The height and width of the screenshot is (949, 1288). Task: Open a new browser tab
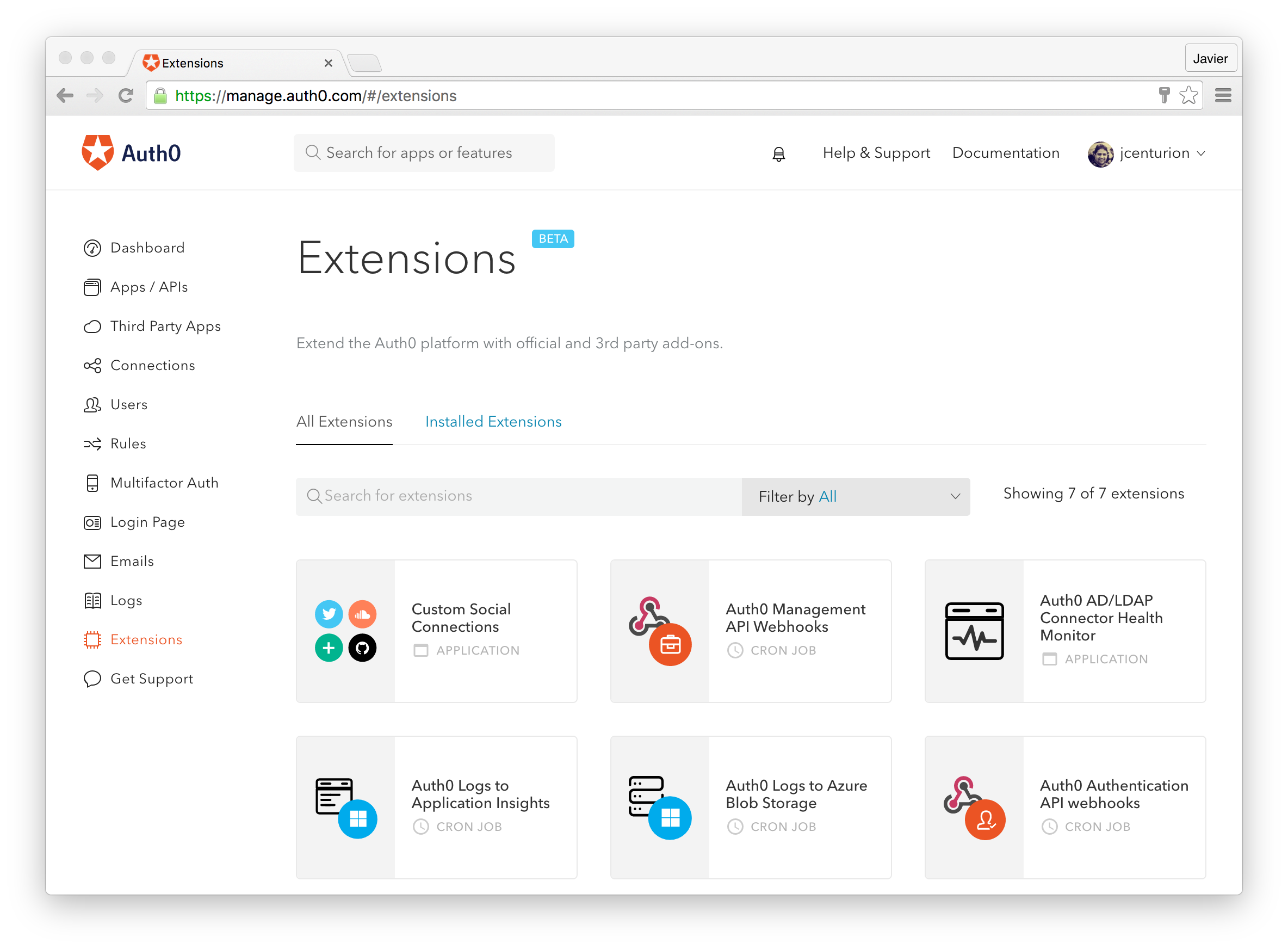(363, 63)
